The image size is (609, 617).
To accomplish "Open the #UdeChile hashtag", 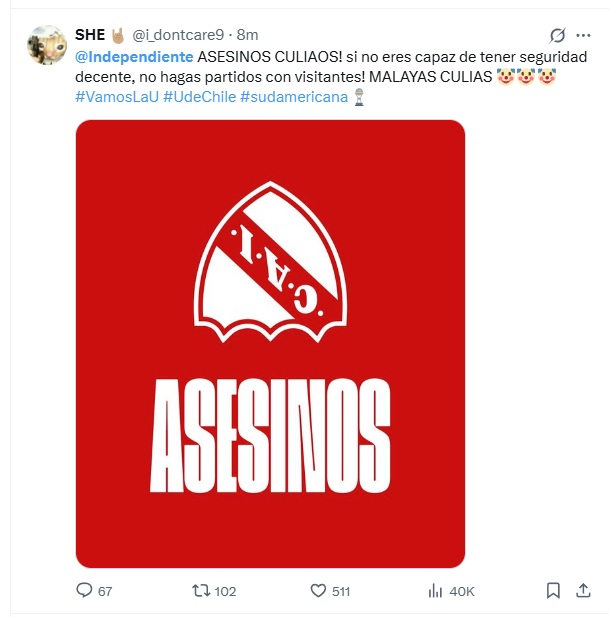I will [199, 97].
